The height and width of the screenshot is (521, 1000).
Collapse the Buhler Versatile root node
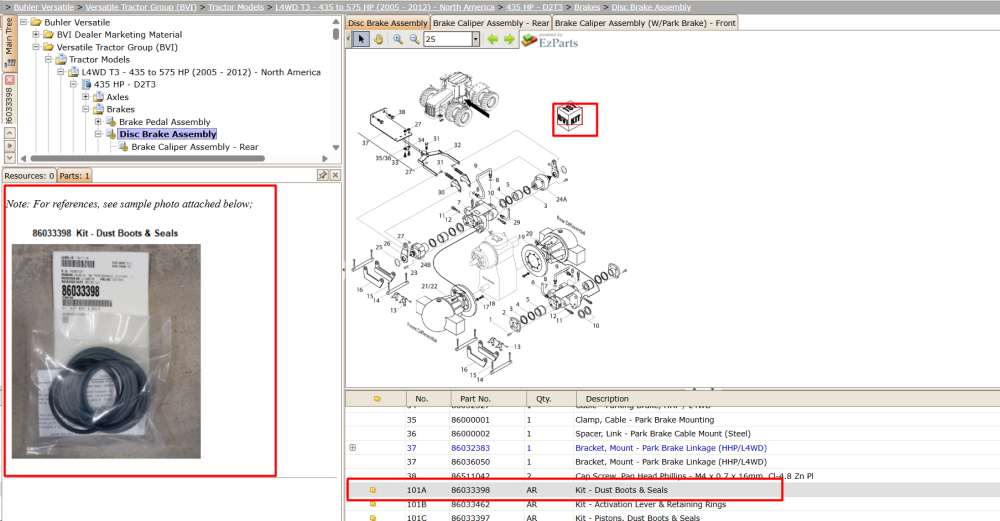pyautogui.click(x=24, y=22)
